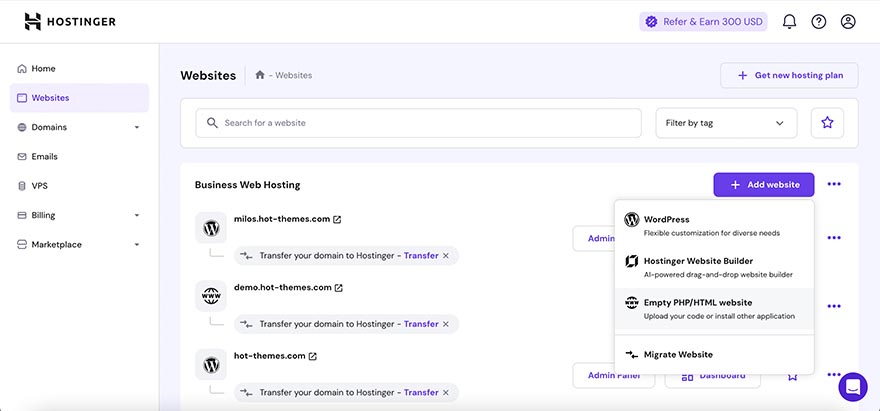The height and width of the screenshot is (411, 880).
Task: Open external link icon next to hot-themes.com
Action: point(313,357)
